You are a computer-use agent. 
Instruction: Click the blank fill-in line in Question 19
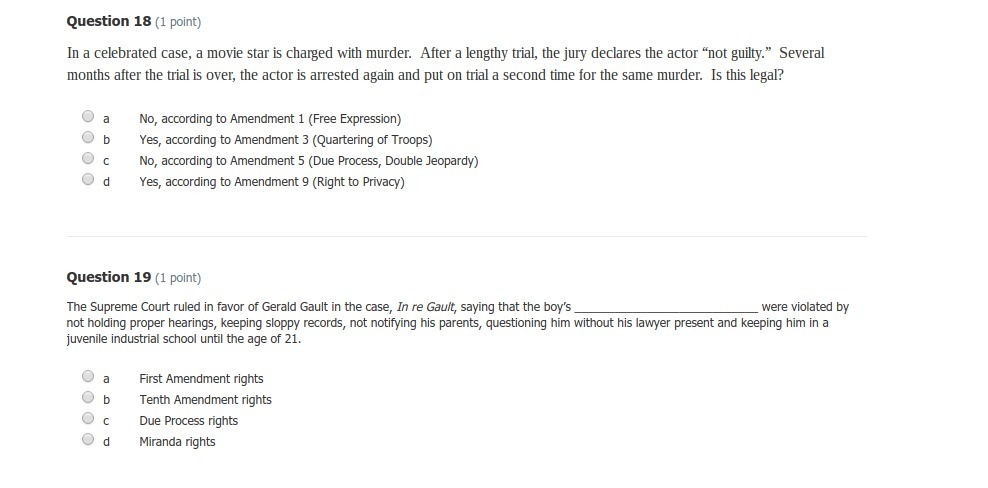[666, 308]
